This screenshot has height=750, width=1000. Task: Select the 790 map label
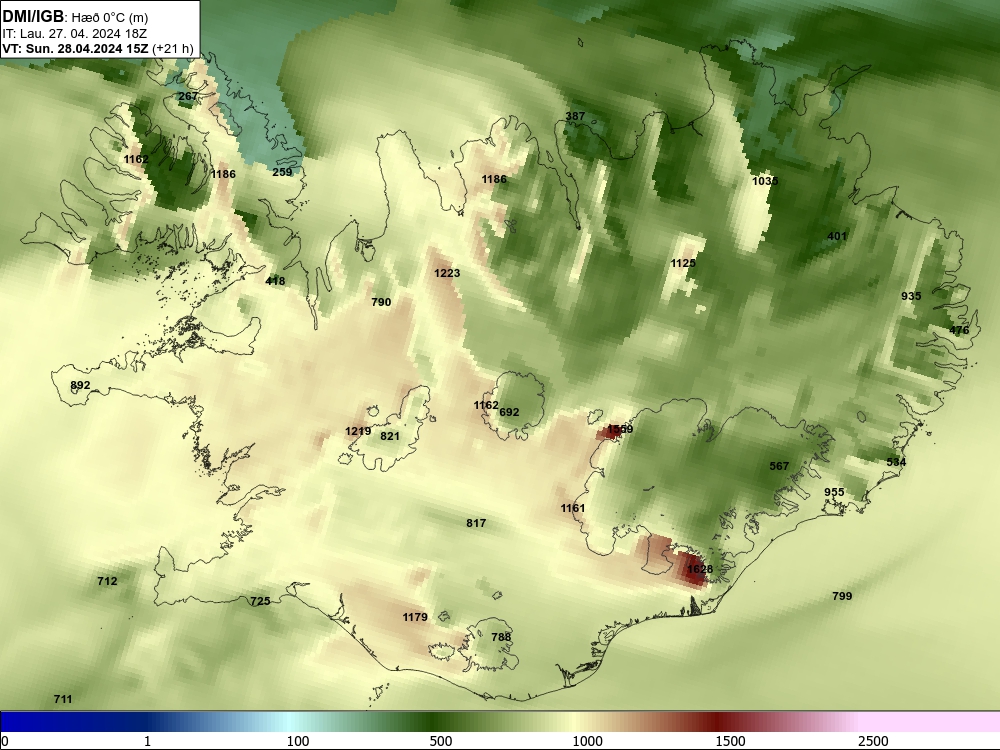[x=381, y=302]
